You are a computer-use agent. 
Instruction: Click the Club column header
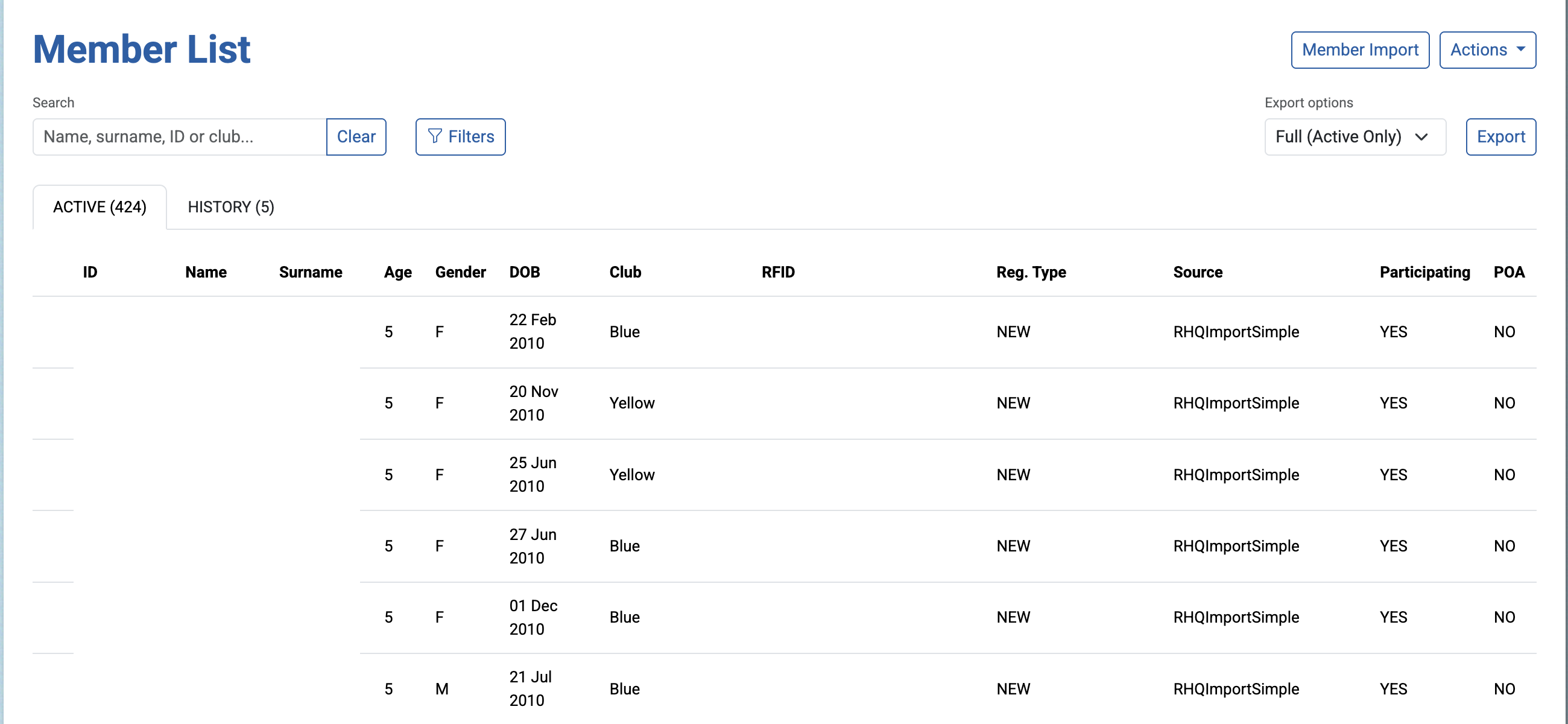(x=625, y=272)
